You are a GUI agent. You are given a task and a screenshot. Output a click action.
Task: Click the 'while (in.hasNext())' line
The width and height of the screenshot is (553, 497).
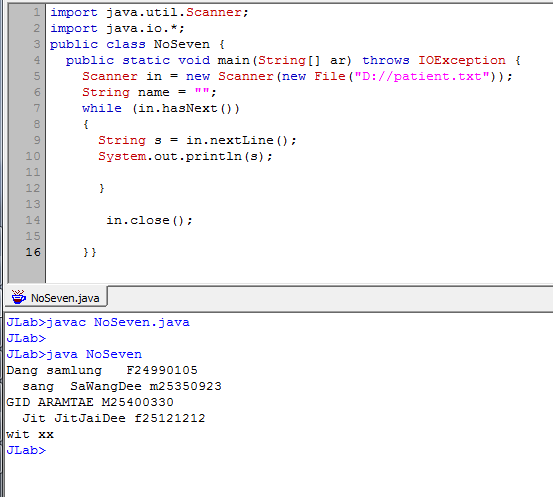coord(161,108)
